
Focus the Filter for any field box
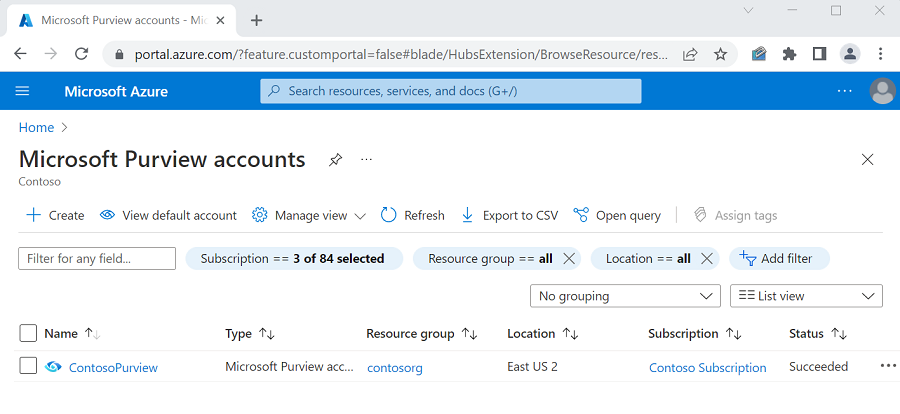[x=97, y=258]
